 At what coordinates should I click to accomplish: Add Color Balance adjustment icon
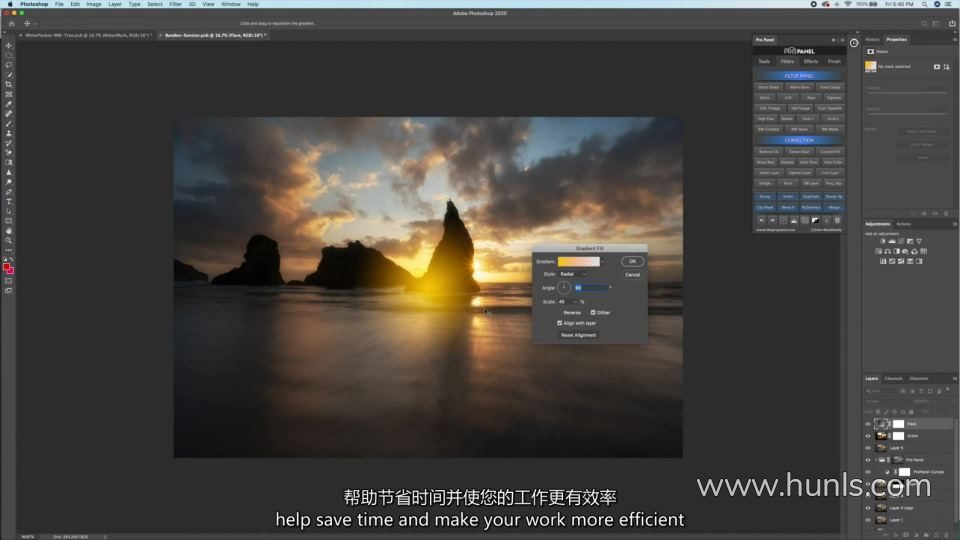coord(888,251)
